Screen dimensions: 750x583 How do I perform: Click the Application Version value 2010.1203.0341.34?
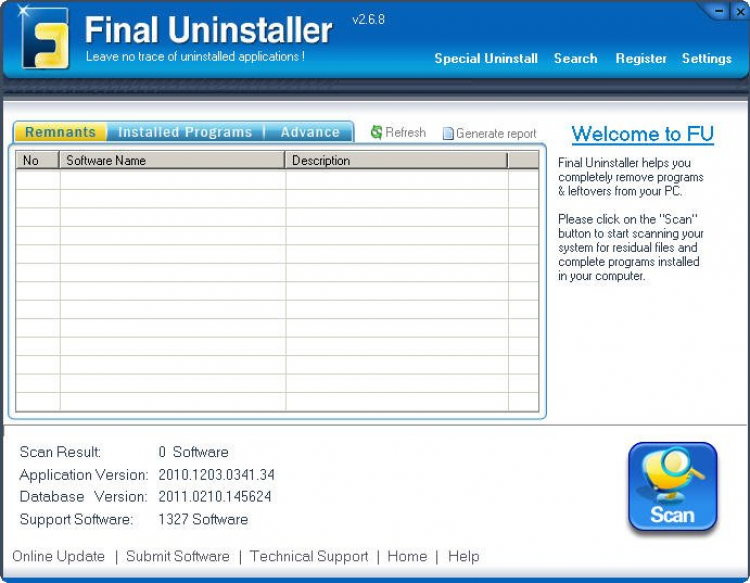click(216, 474)
